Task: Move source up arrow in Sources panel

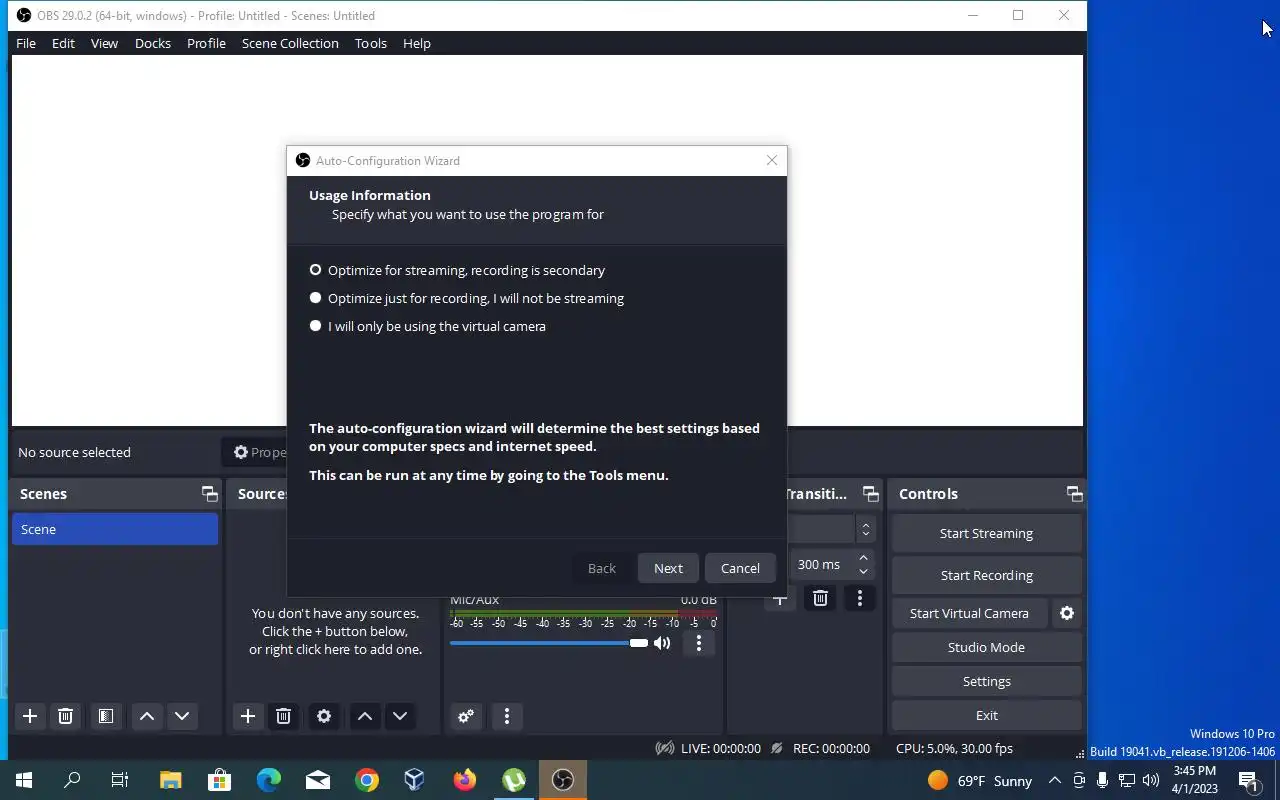Action: (365, 716)
